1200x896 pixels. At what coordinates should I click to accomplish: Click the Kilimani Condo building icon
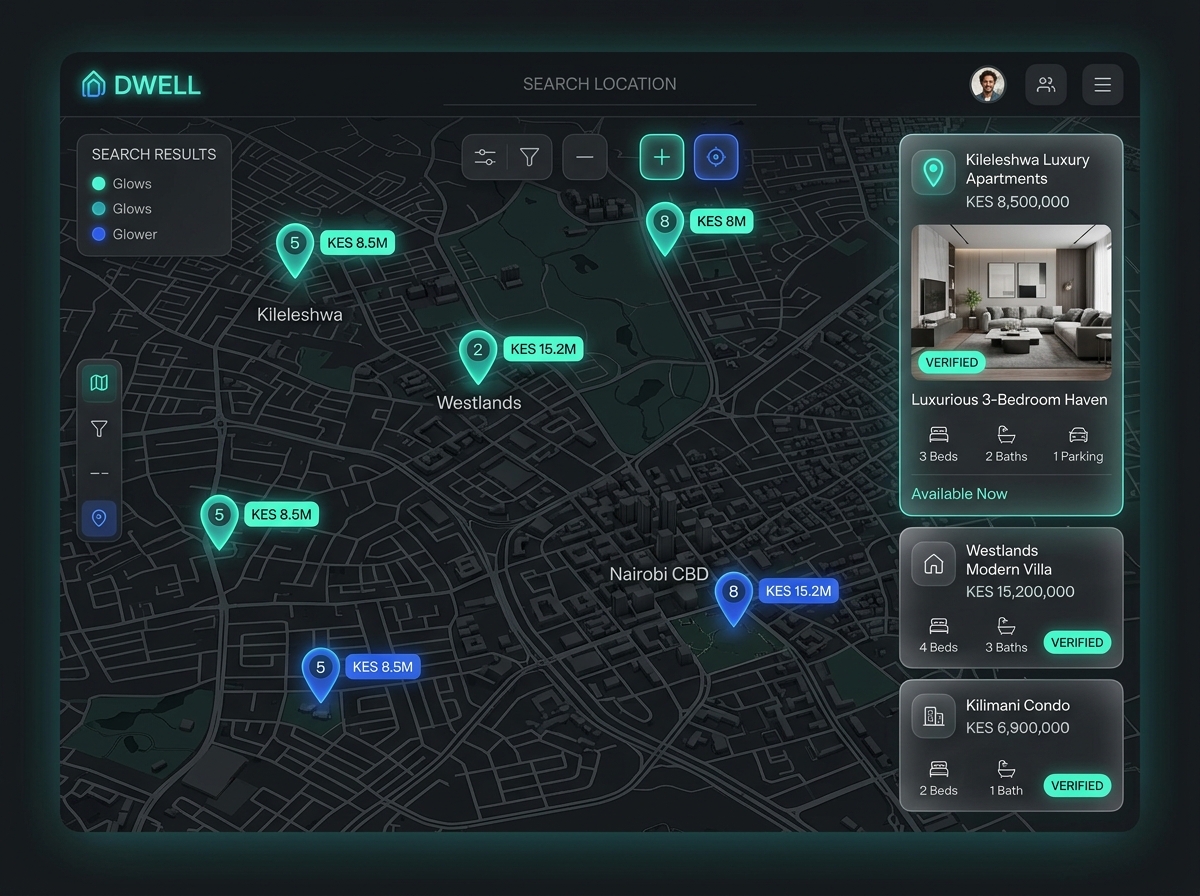click(933, 716)
